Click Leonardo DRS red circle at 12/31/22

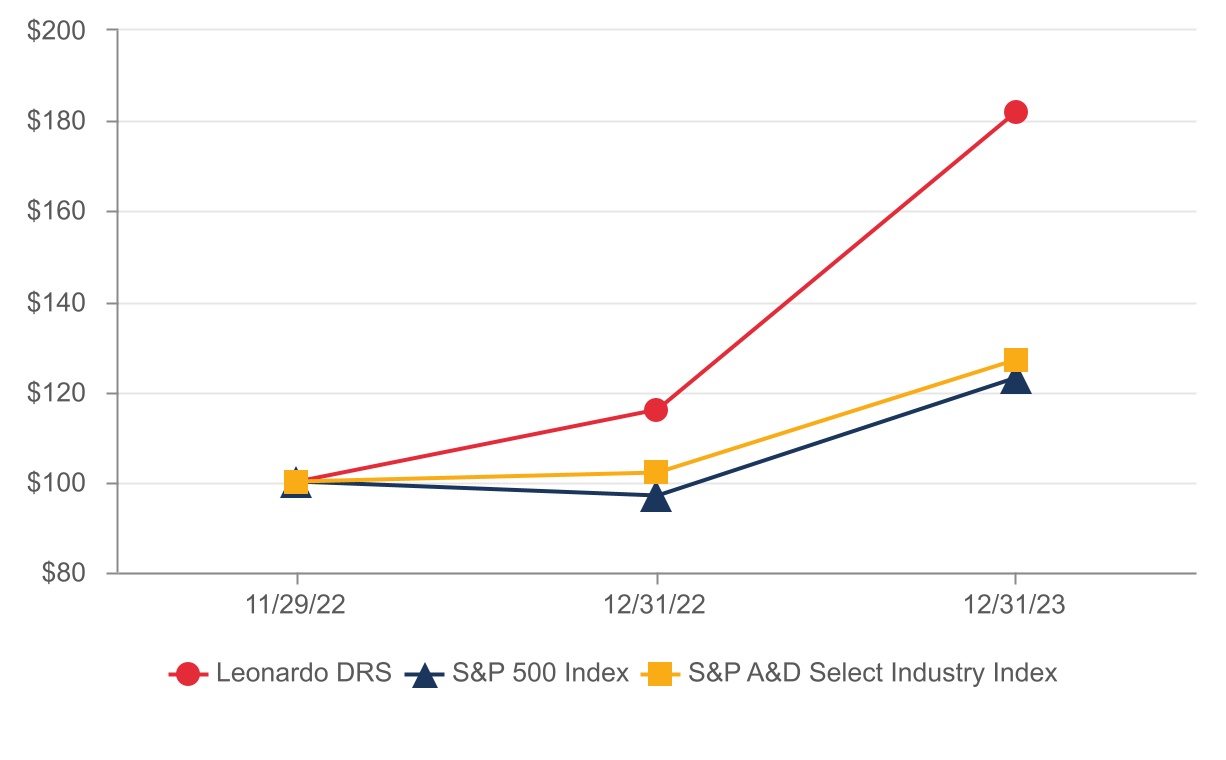click(x=656, y=410)
